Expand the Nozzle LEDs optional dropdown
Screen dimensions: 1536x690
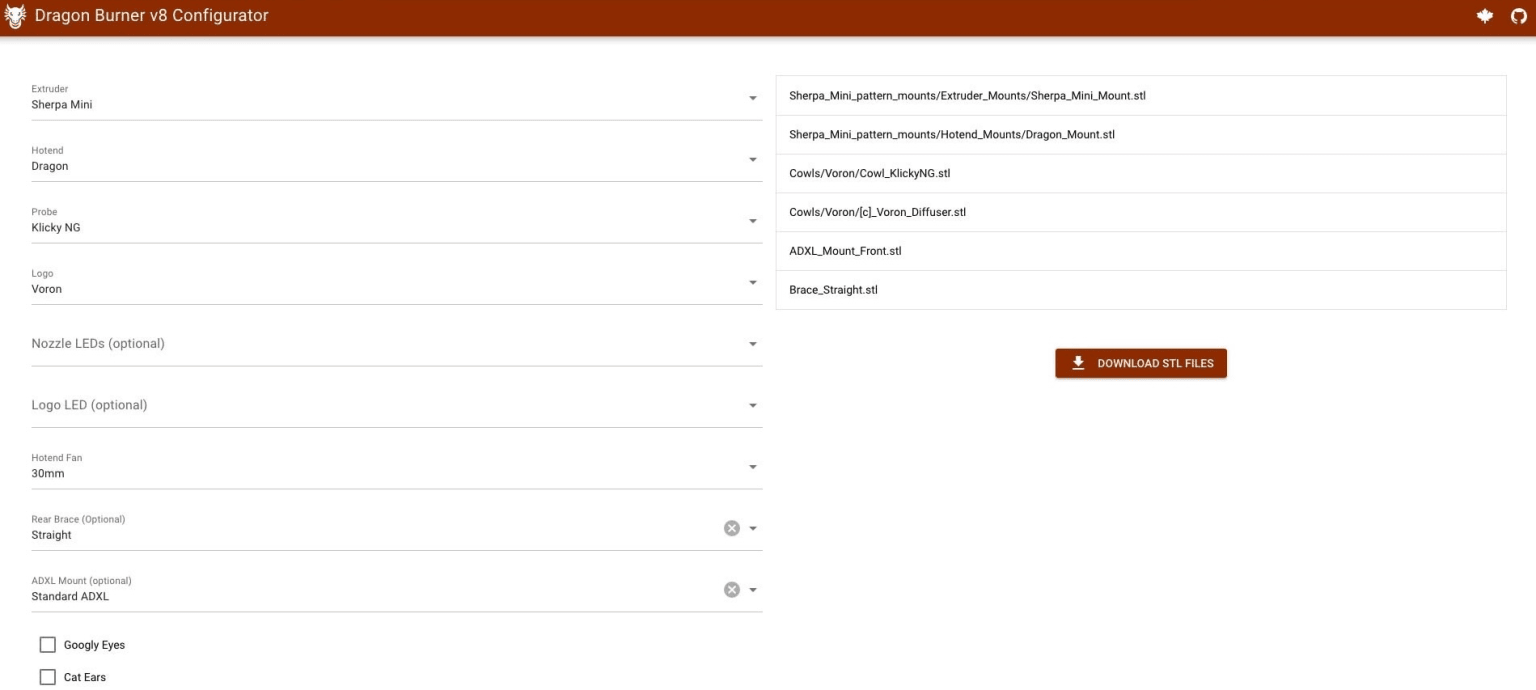pyautogui.click(x=753, y=344)
